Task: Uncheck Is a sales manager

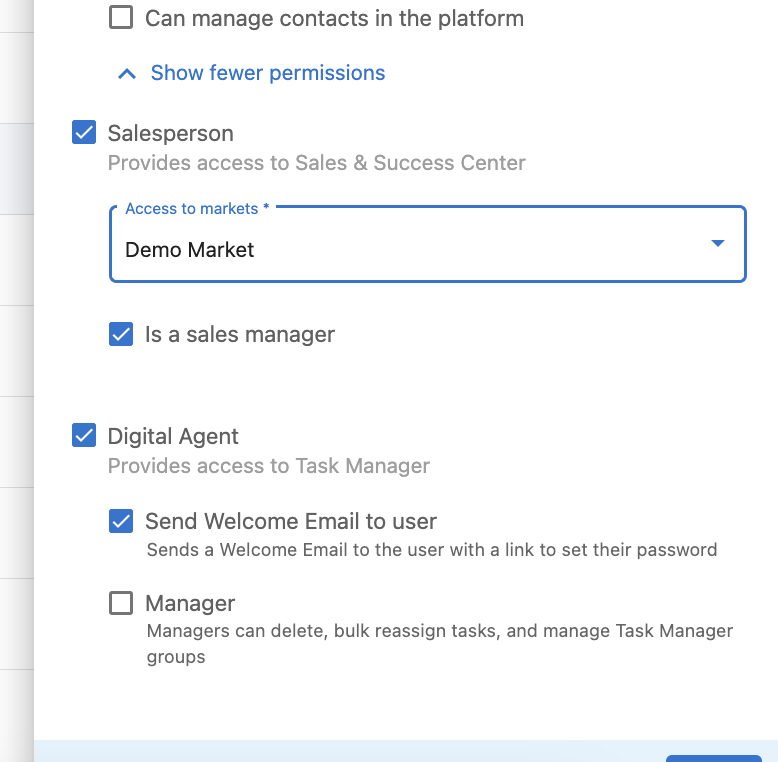Action: pyautogui.click(x=121, y=334)
